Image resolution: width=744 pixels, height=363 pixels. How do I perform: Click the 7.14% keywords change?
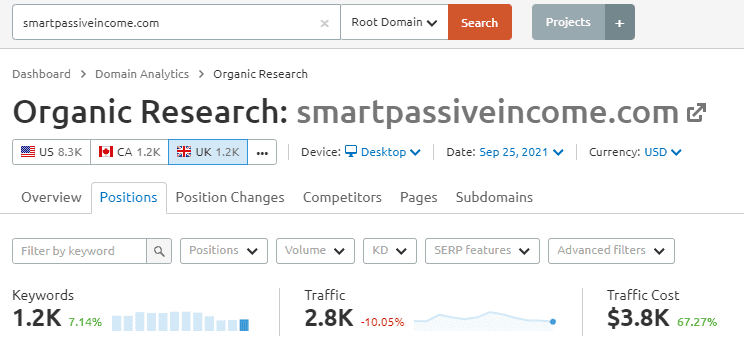(85, 323)
